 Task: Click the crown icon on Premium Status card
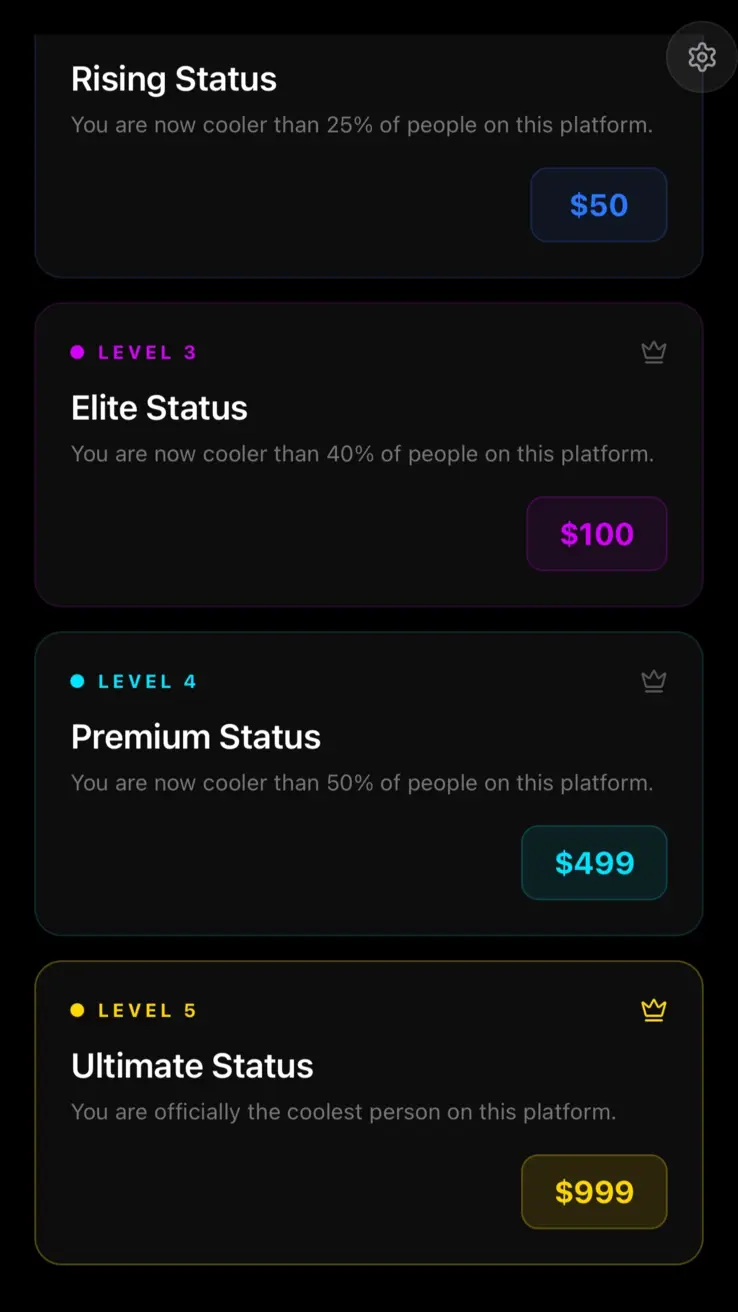click(x=653, y=681)
